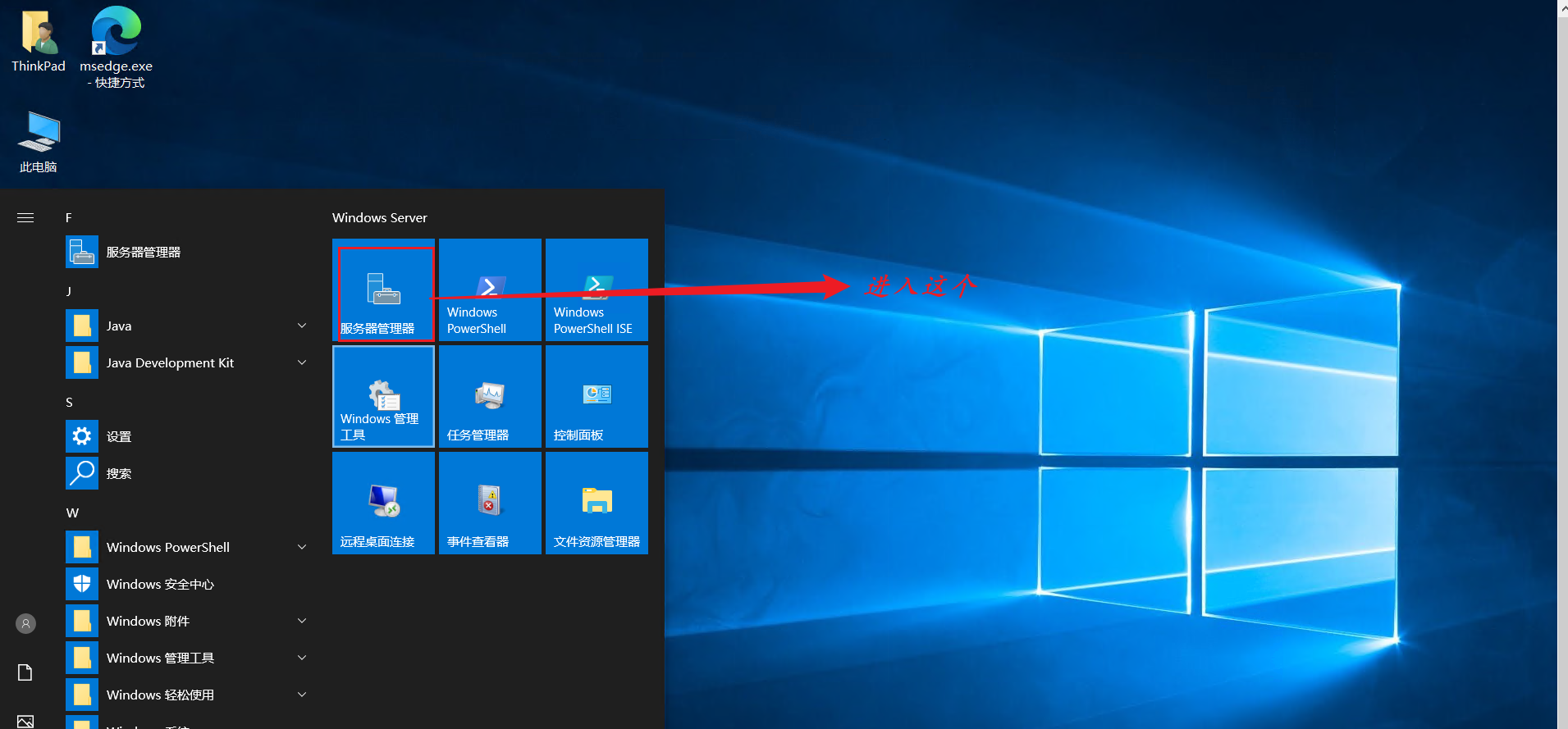The height and width of the screenshot is (729, 1568).
Task: Expand the Windows 附件 folder chevron
Action: [x=302, y=621]
